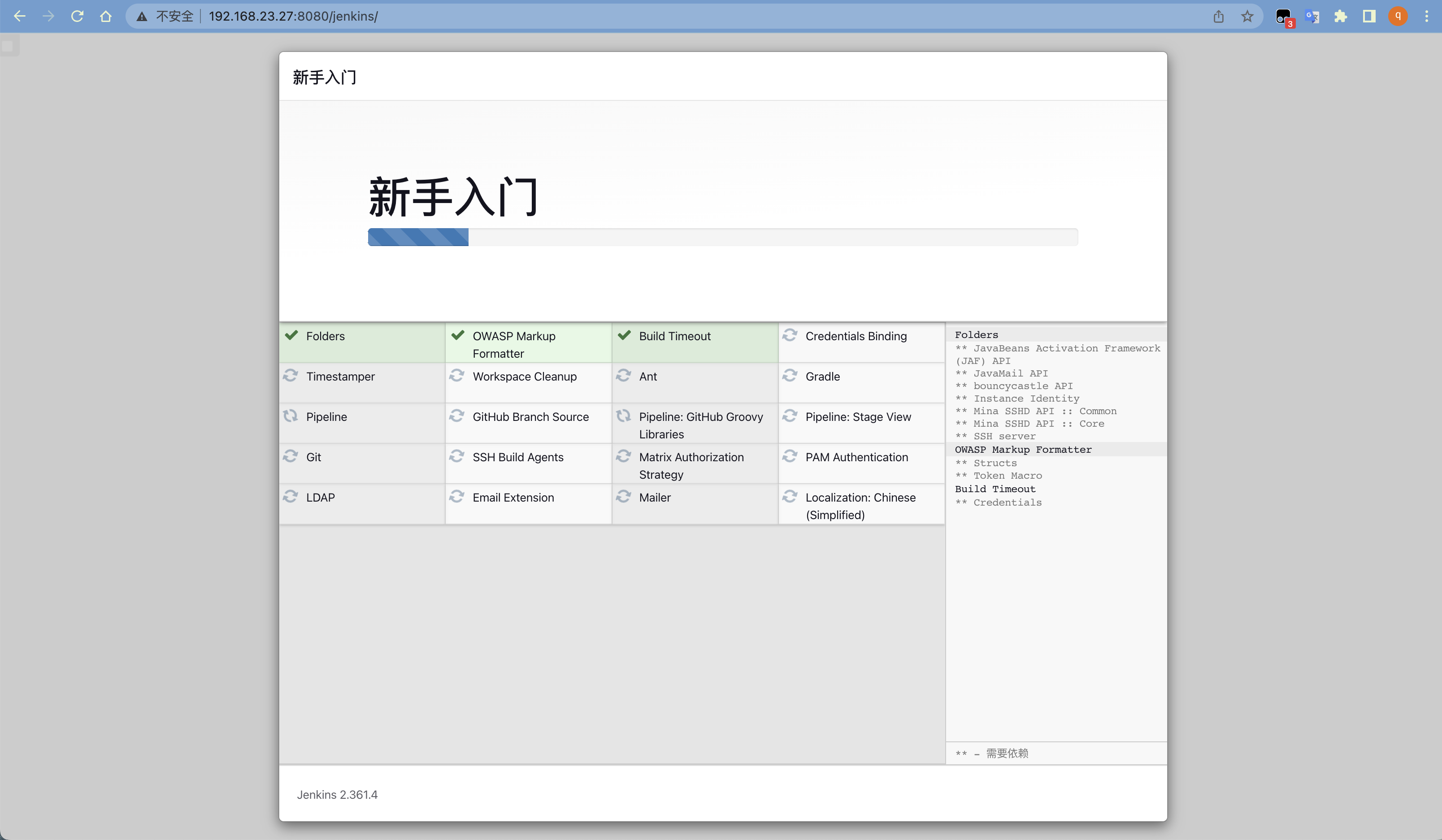Click the browser Forward arrow

click(48, 16)
